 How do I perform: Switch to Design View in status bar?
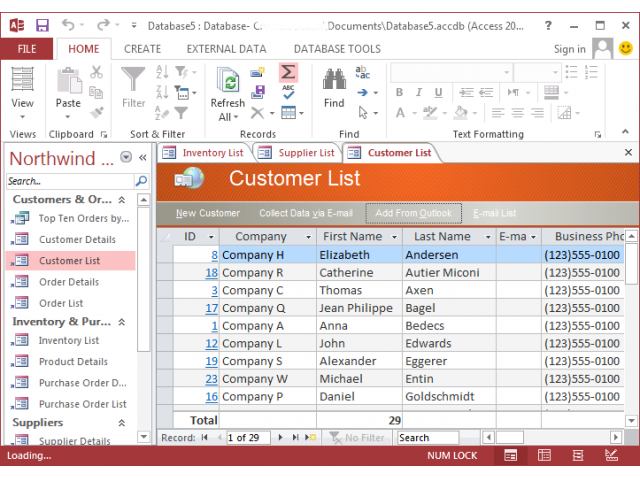coord(611,456)
